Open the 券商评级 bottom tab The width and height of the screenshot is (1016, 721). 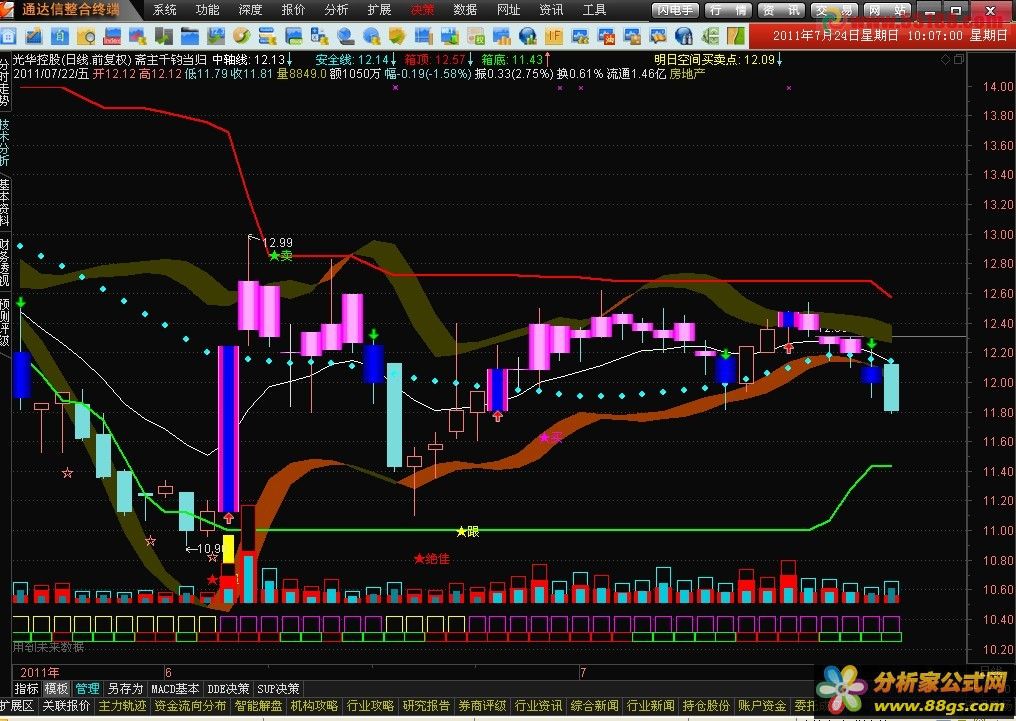482,705
